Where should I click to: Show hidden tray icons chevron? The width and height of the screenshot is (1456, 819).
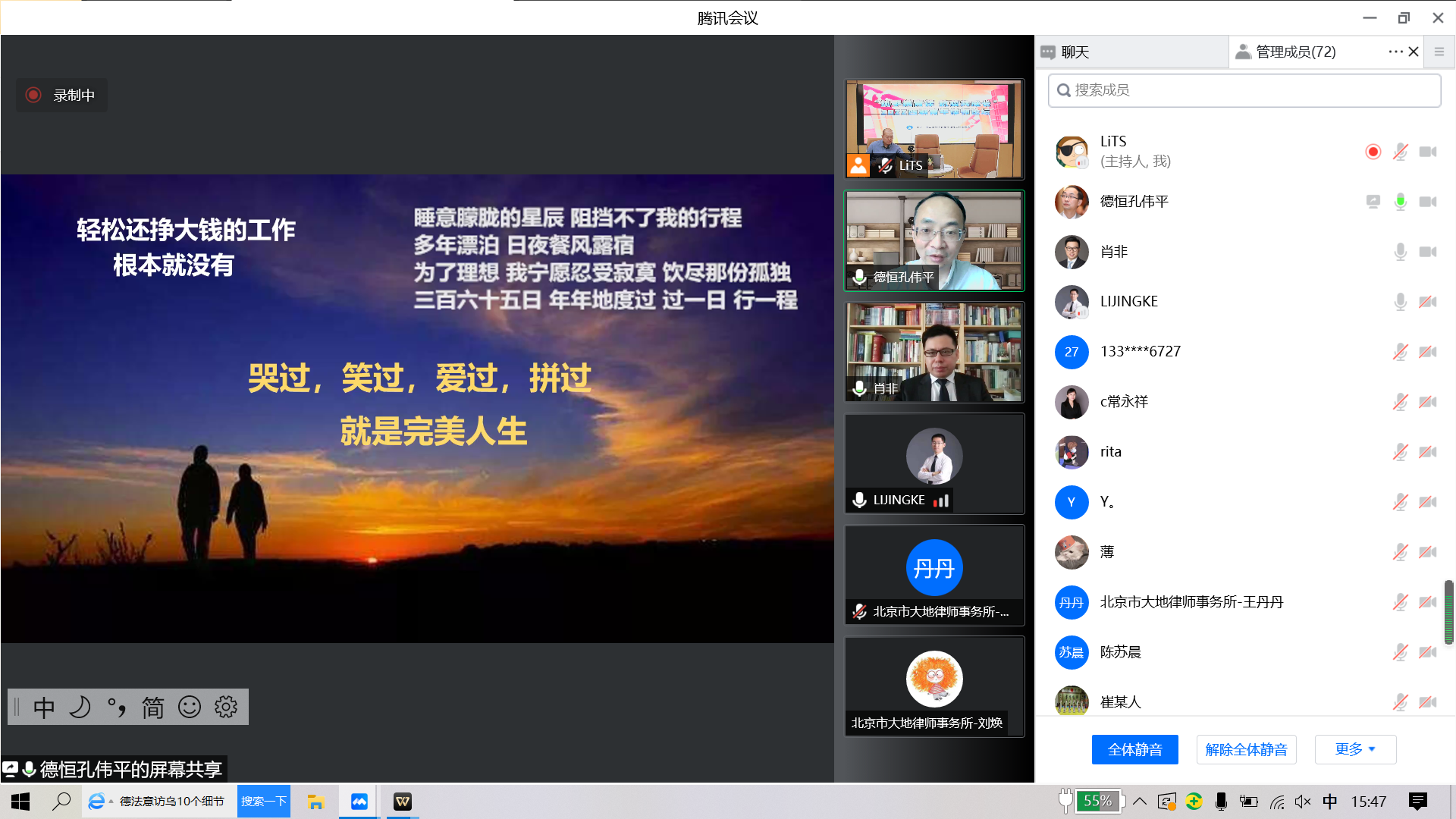1139,802
